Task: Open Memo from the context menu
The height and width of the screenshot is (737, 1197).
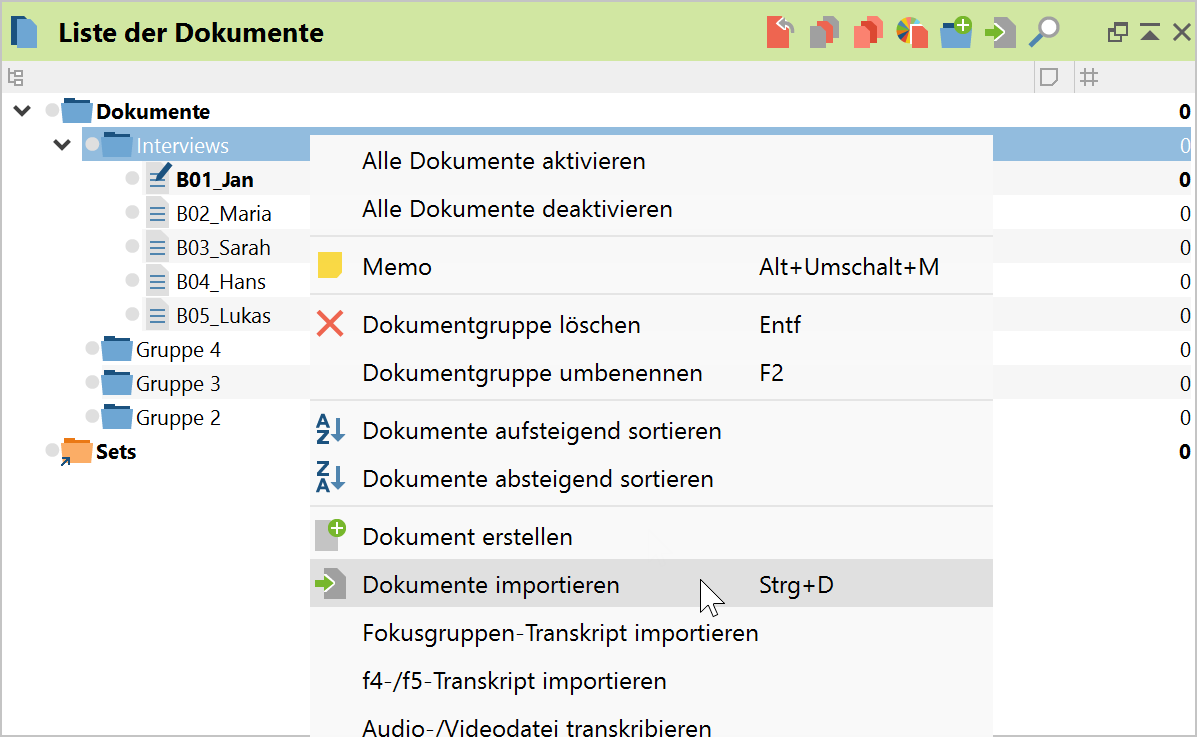Action: pyautogui.click(x=651, y=267)
